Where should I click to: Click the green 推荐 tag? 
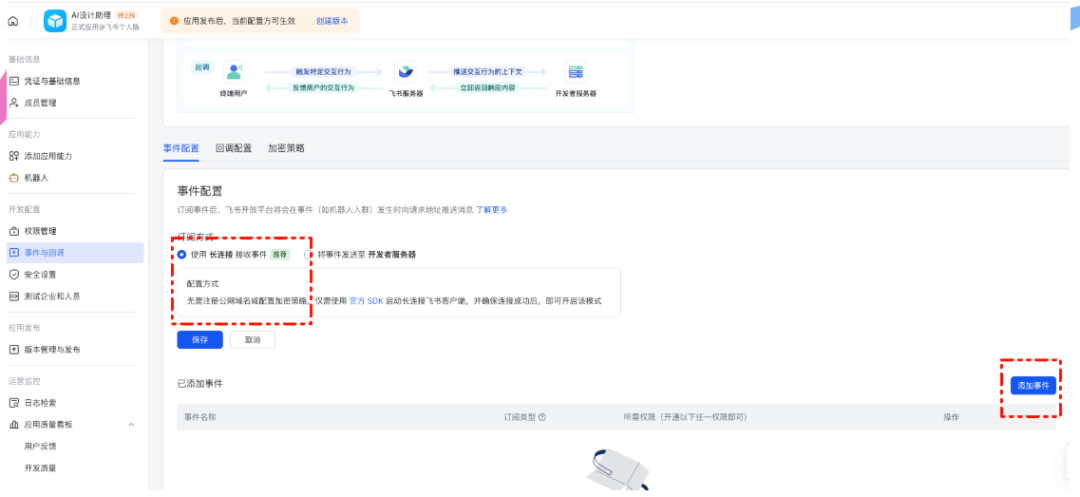click(x=279, y=254)
